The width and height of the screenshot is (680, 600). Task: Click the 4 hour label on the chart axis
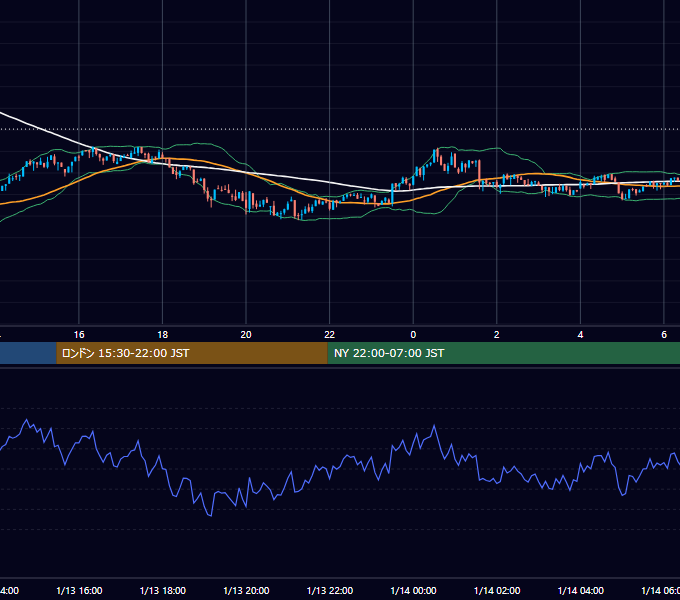[x=580, y=335]
